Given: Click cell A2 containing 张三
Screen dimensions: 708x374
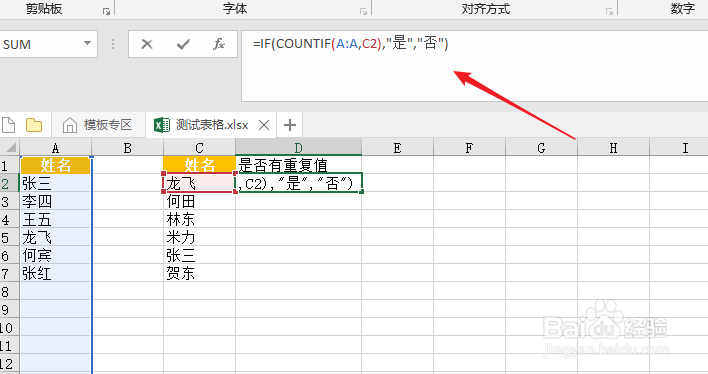Looking at the screenshot, I should coord(56,183).
